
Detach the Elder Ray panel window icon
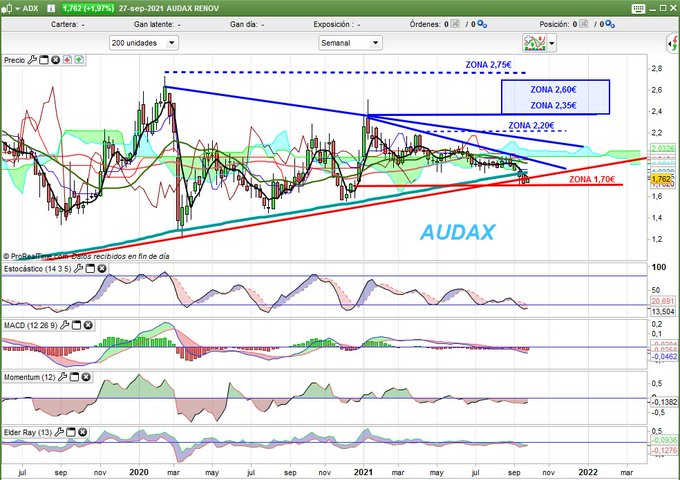71,432
